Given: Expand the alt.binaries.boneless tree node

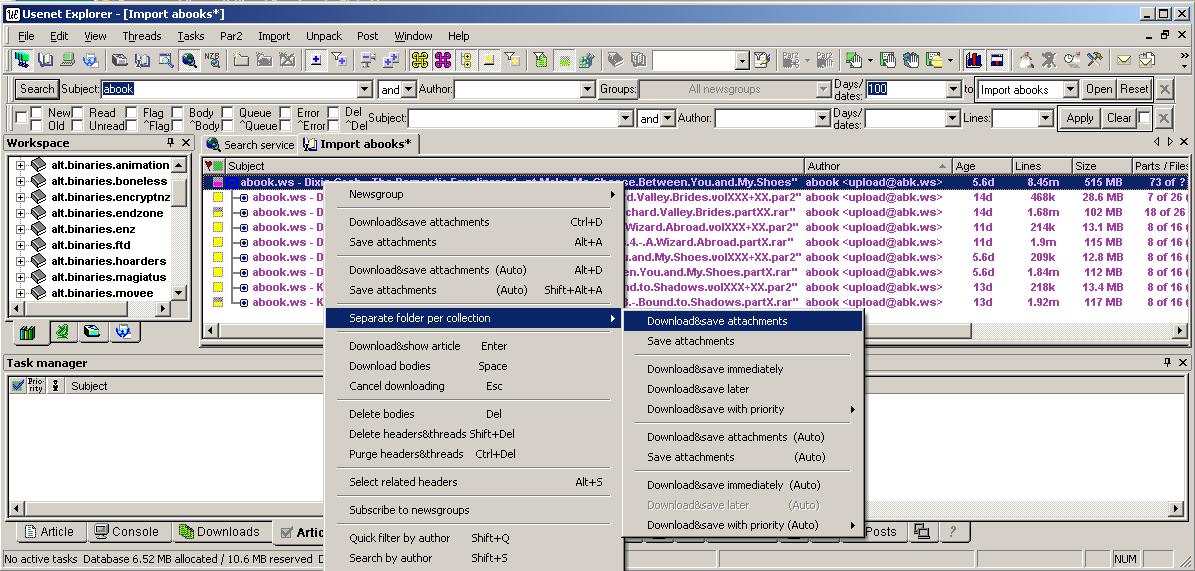Looking at the screenshot, I should point(20,181).
